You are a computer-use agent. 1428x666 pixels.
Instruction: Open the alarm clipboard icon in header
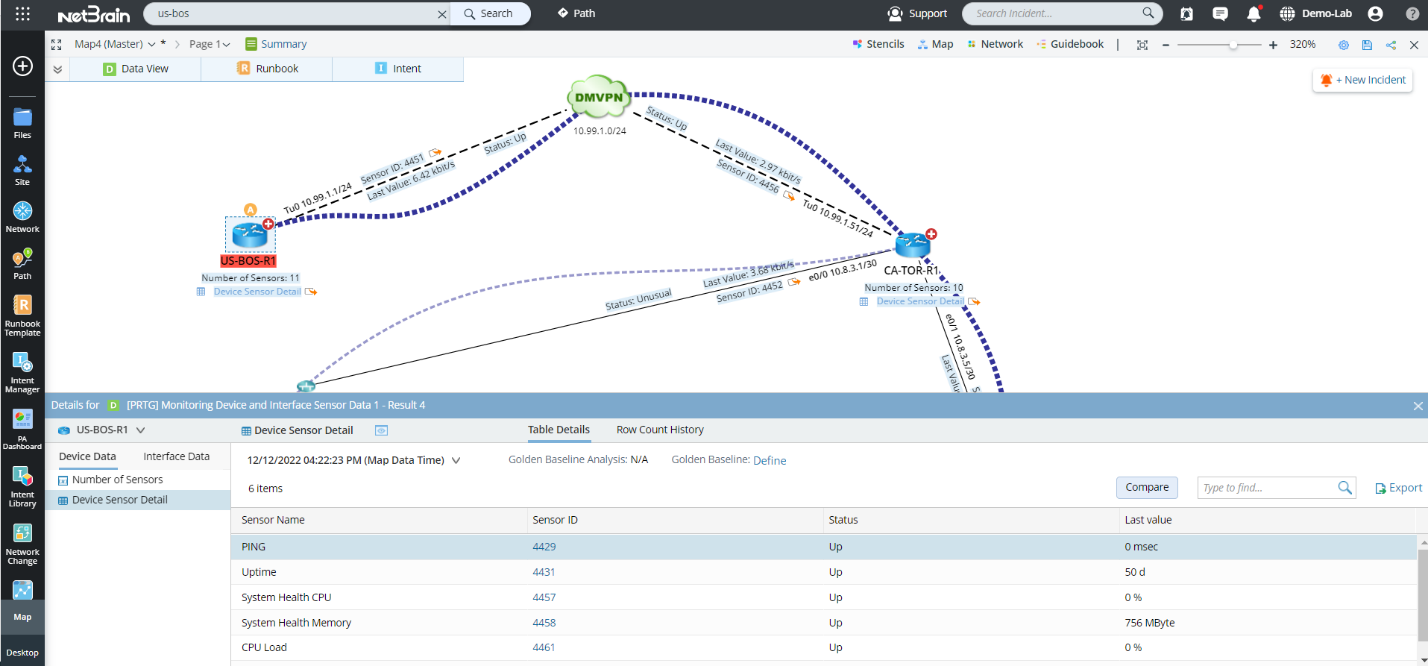[1187, 14]
